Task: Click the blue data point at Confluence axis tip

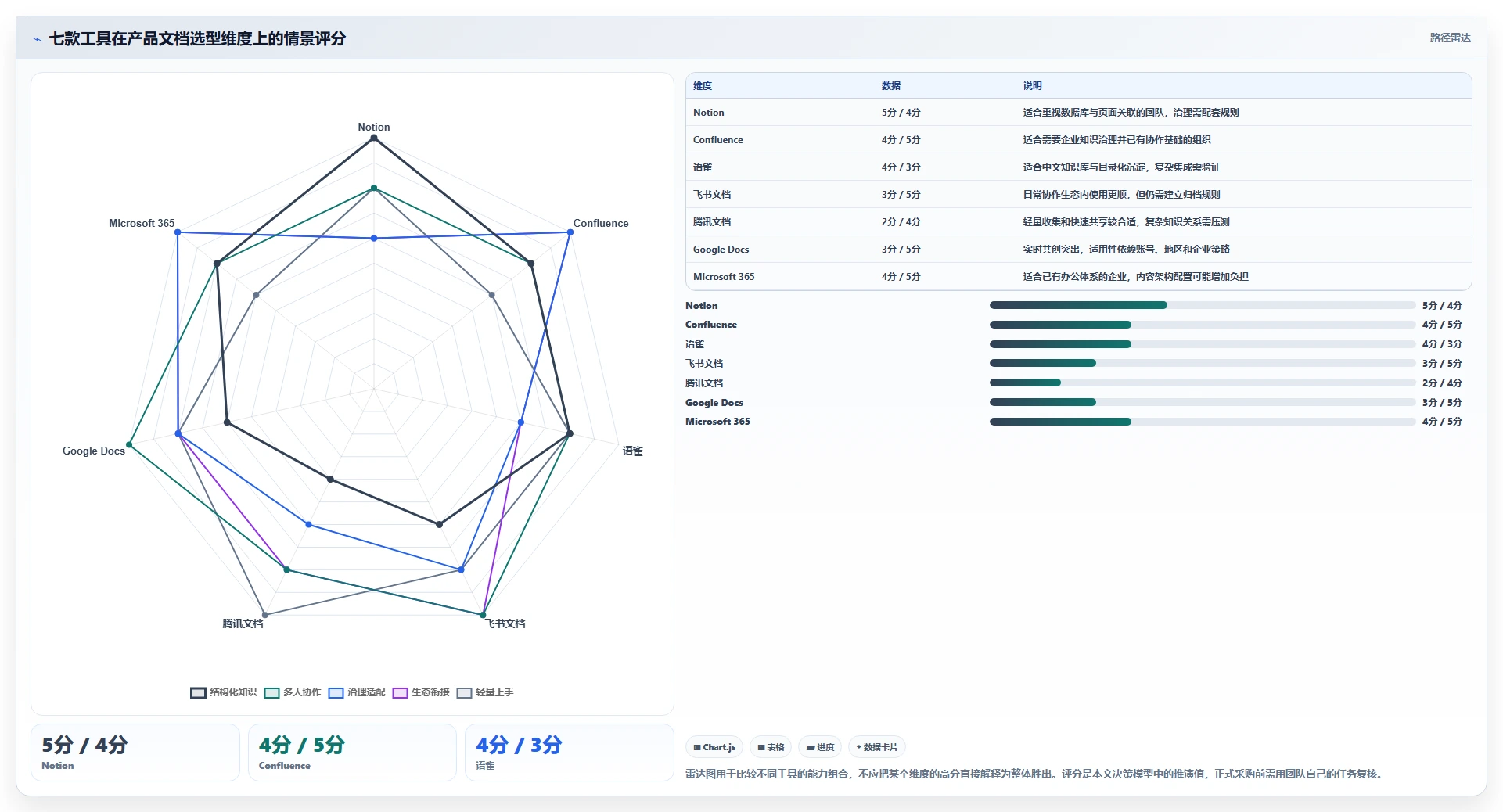Action: coord(570,232)
